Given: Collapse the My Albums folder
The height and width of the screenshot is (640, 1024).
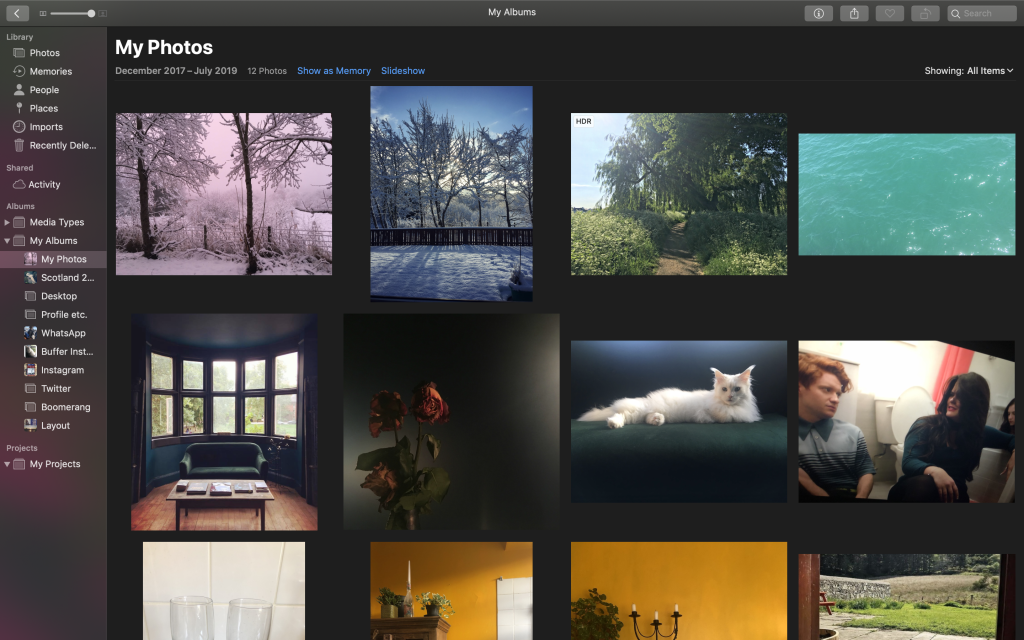Looking at the screenshot, I should (7, 241).
